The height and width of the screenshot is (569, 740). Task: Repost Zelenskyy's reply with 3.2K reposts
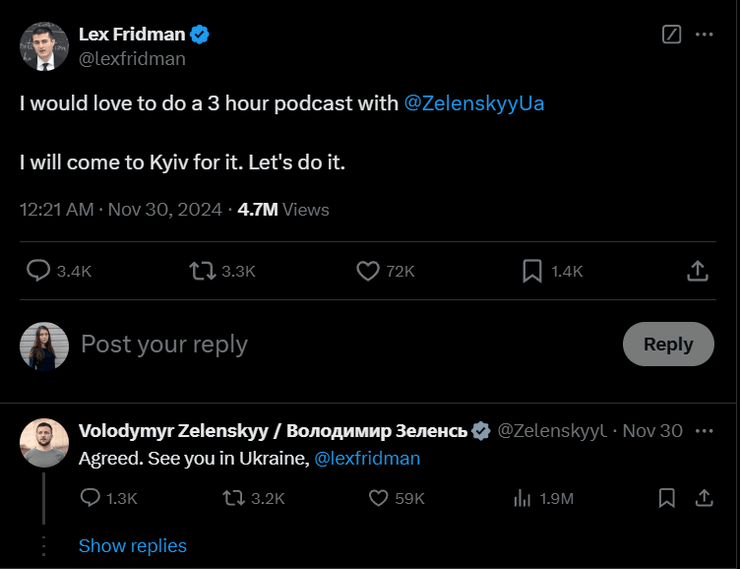(x=235, y=497)
